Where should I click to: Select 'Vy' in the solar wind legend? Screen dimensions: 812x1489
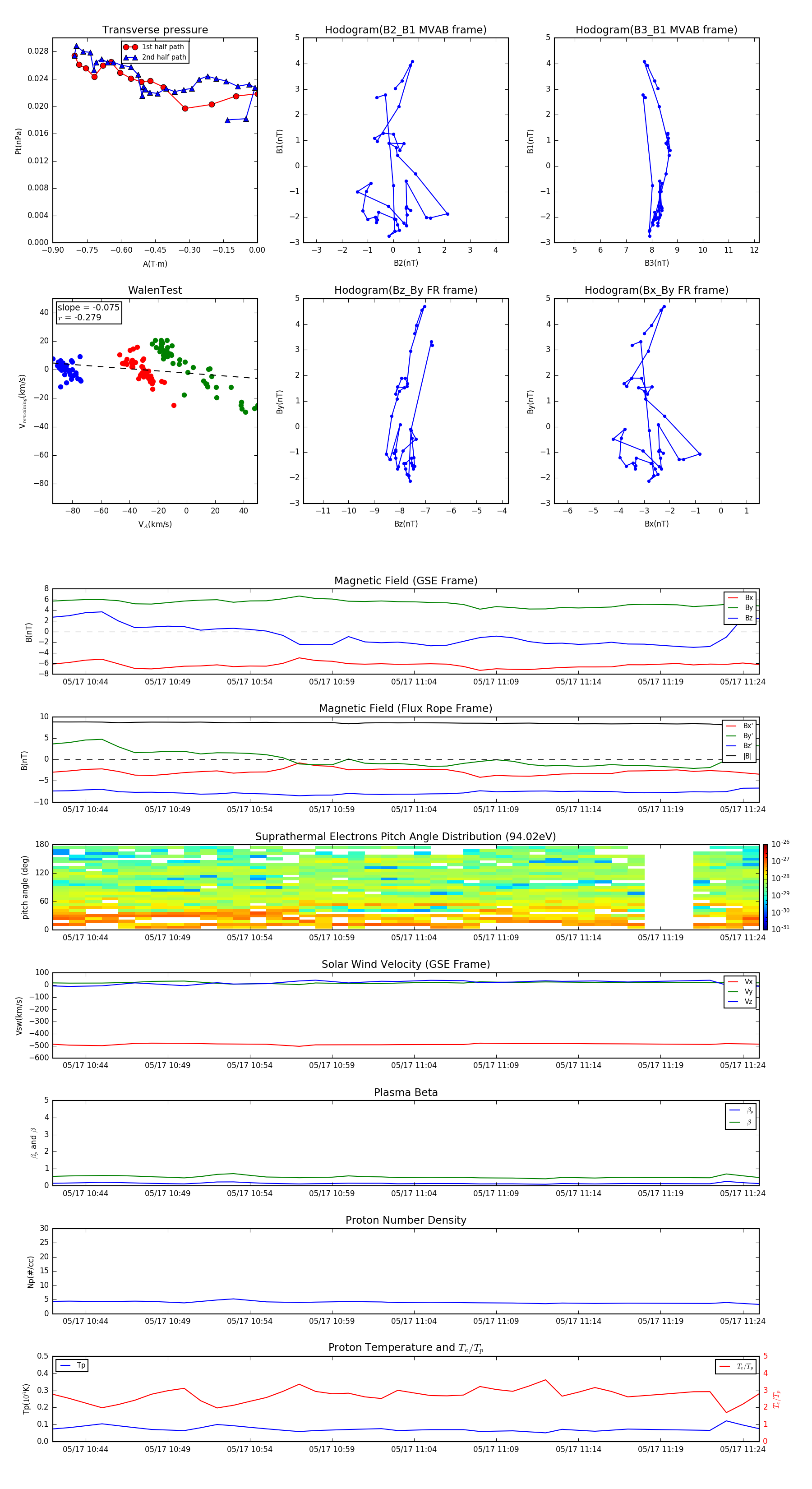740,991
